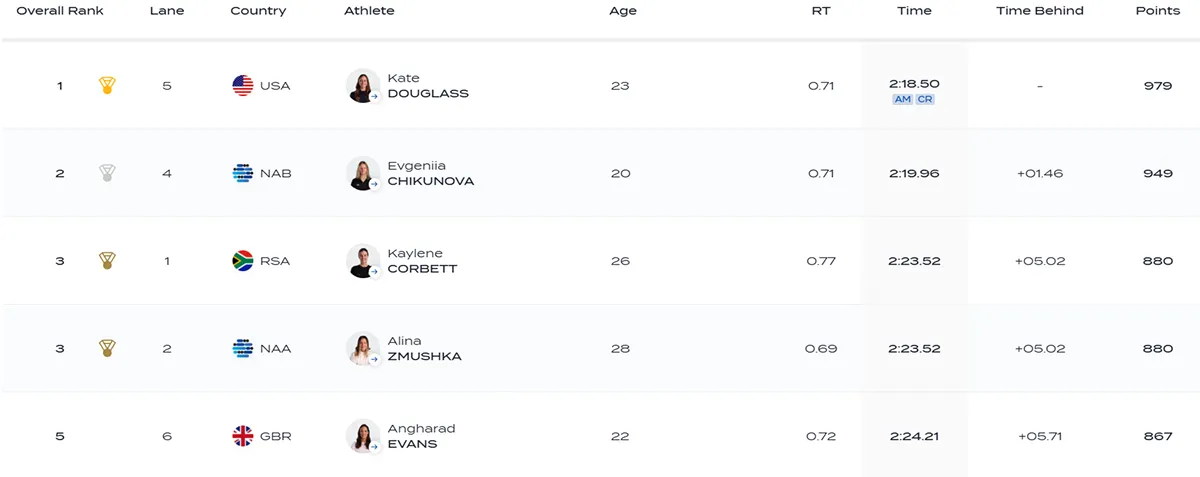Click the AM record badge under 2:18.50
Image resolution: width=1200 pixels, height=477 pixels.
point(902,100)
